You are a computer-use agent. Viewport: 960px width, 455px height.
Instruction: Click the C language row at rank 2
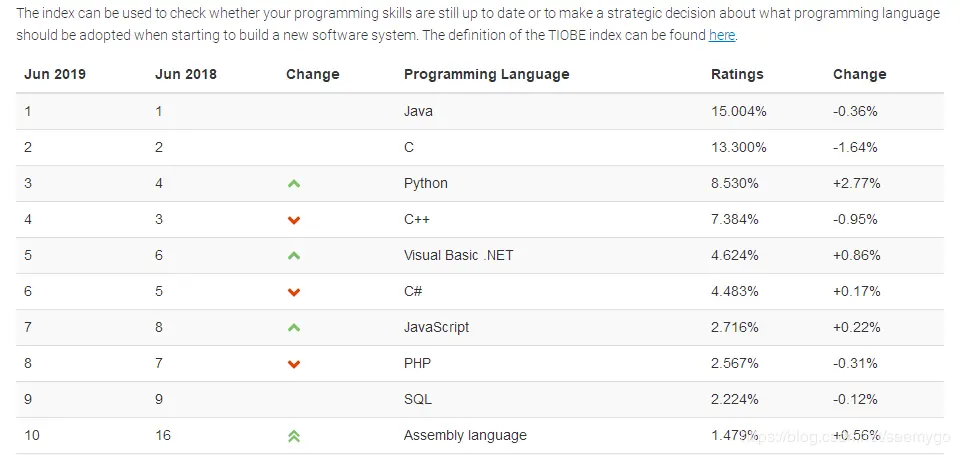point(480,148)
